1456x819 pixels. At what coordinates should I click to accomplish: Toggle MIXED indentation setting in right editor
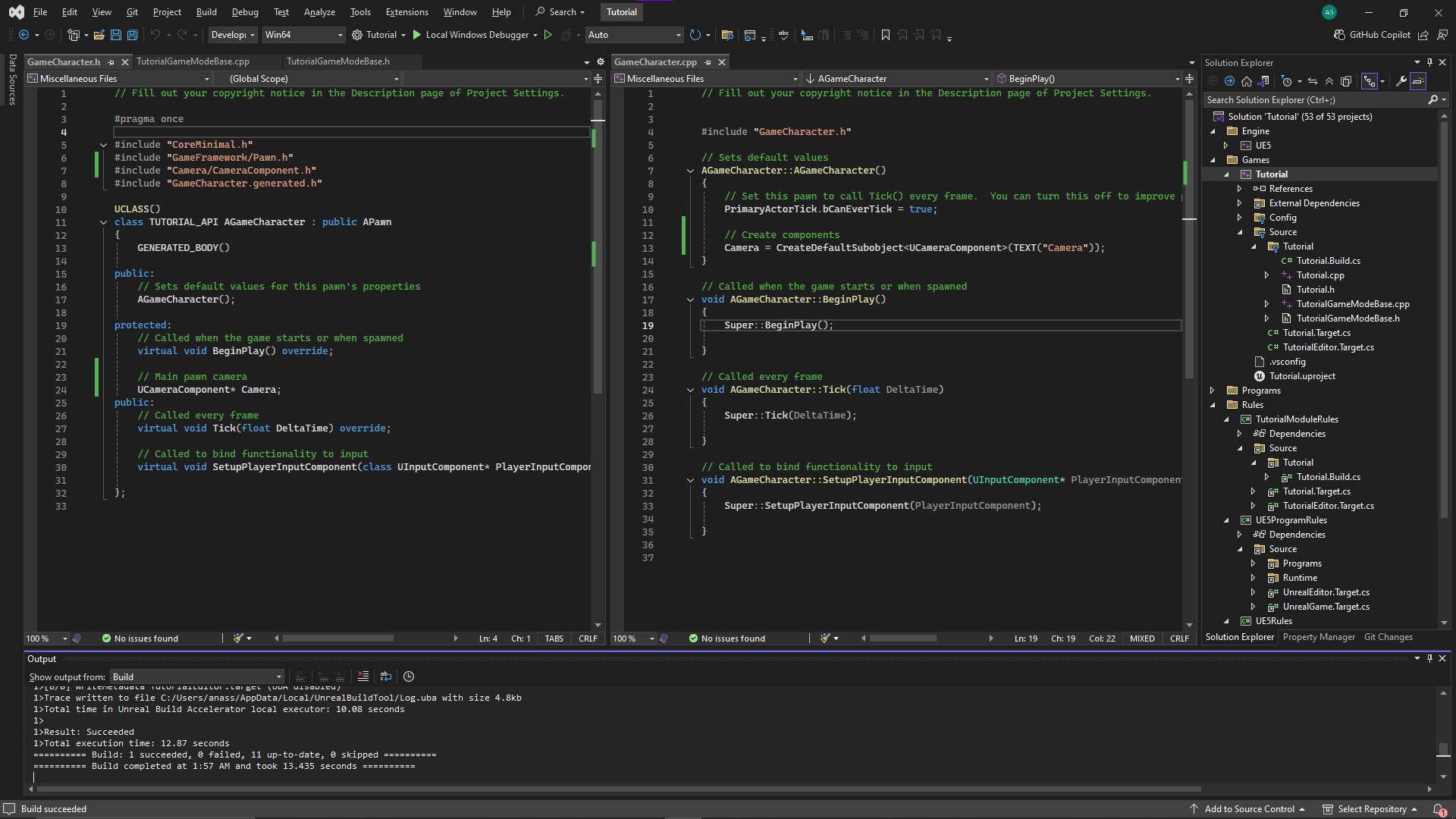click(x=1142, y=639)
